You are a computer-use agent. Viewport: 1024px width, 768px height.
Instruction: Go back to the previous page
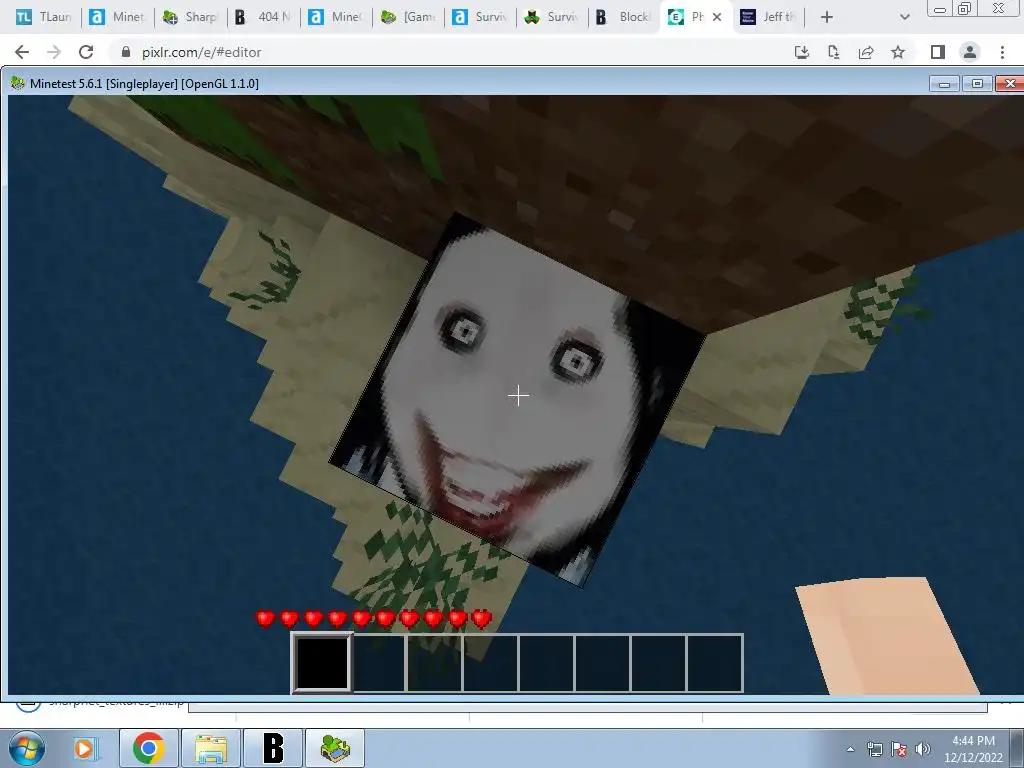(x=22, y=52)
